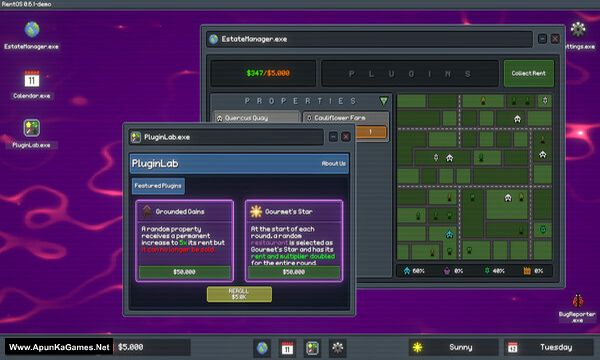Click the Collect Rent button

point(528,73)
